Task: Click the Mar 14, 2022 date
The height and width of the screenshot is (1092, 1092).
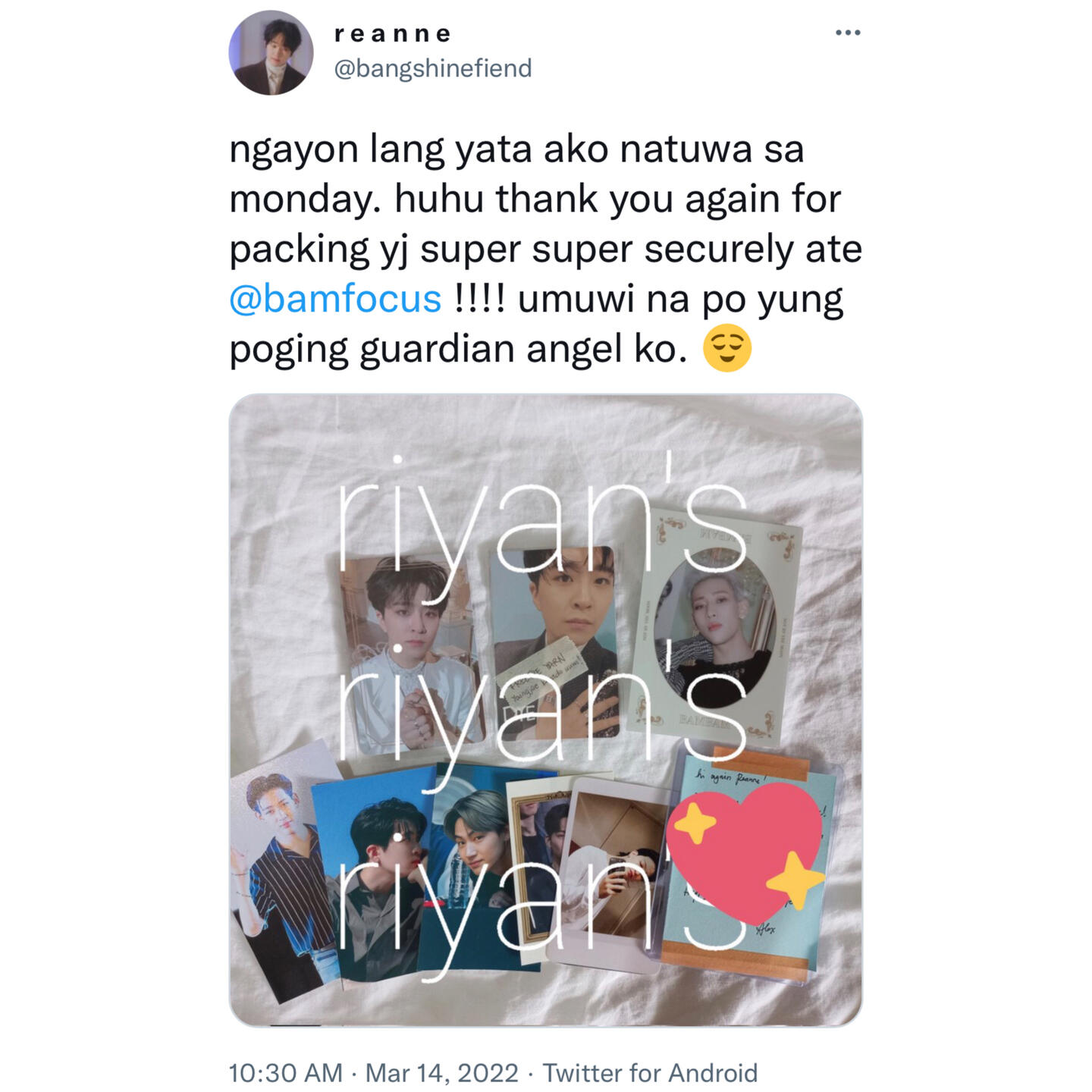Action: (x=442, y=1073)
